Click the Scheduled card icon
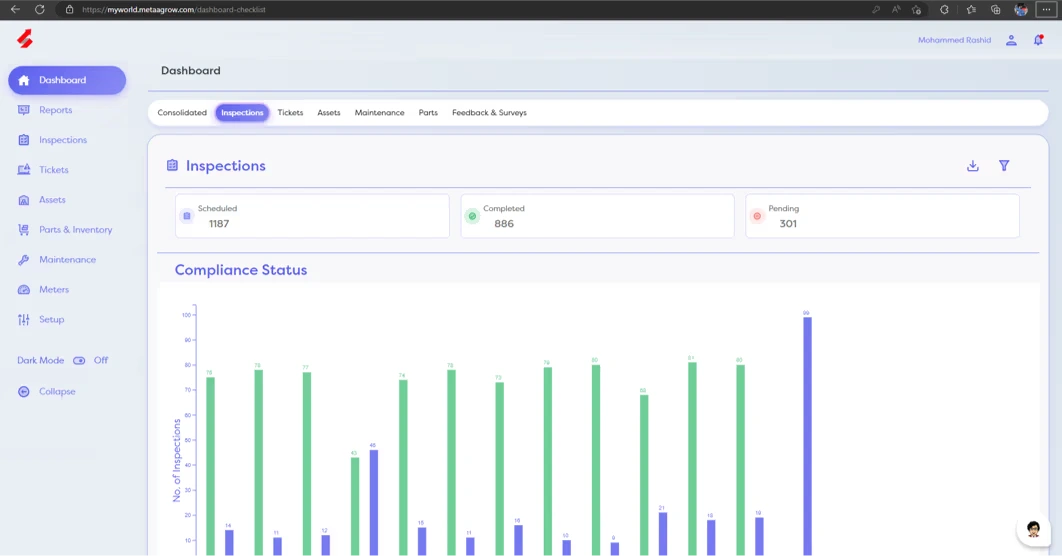The image size is (1062, 556). pos(187,216)
